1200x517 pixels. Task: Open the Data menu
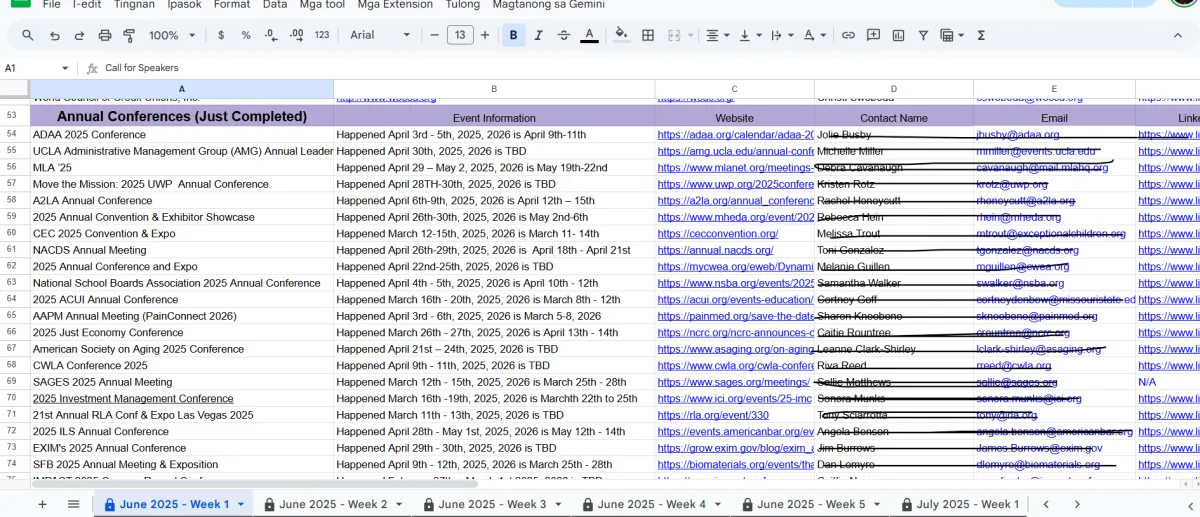[x=275, y=5]
